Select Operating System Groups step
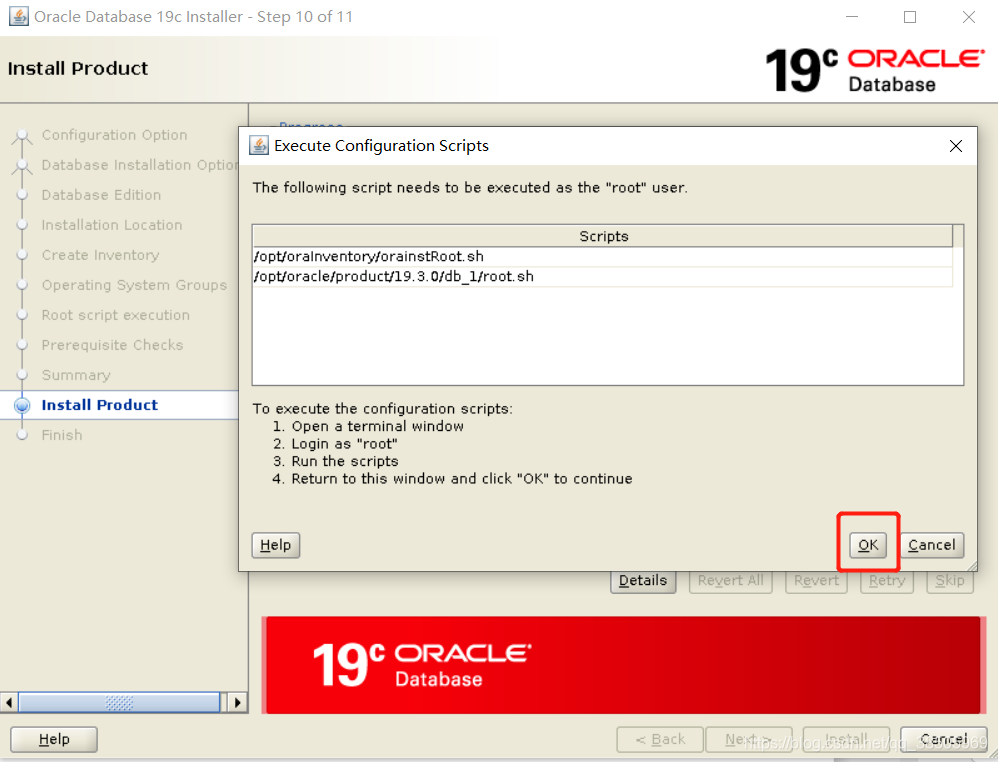Image resolution: width=998 pixels, height=762 pixels. (134, 285)
